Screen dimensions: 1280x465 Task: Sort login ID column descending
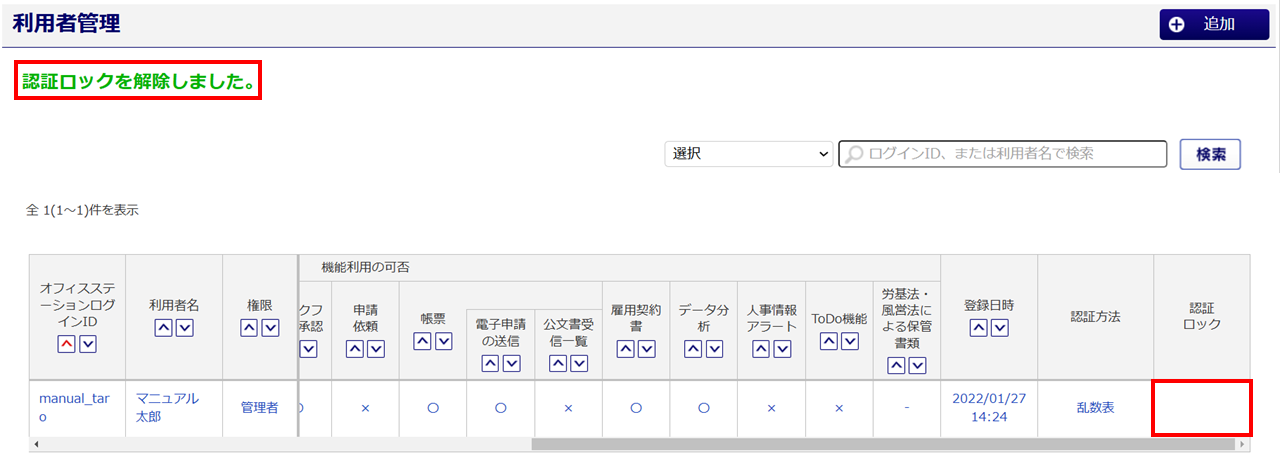88,344
